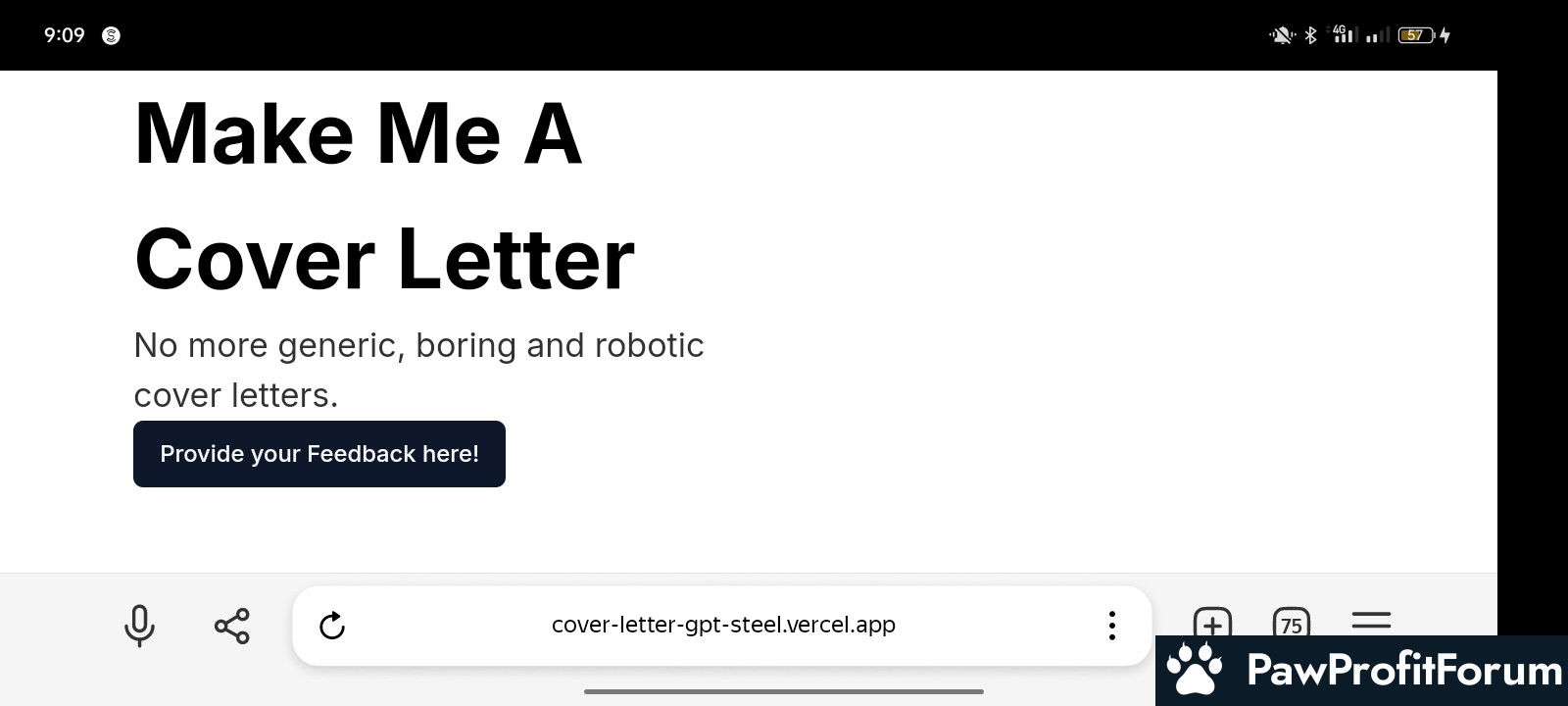Tap the share icon in browser bar
Image resolution: width=1568 pixels, height=706 pixels.
coord(232,626)
